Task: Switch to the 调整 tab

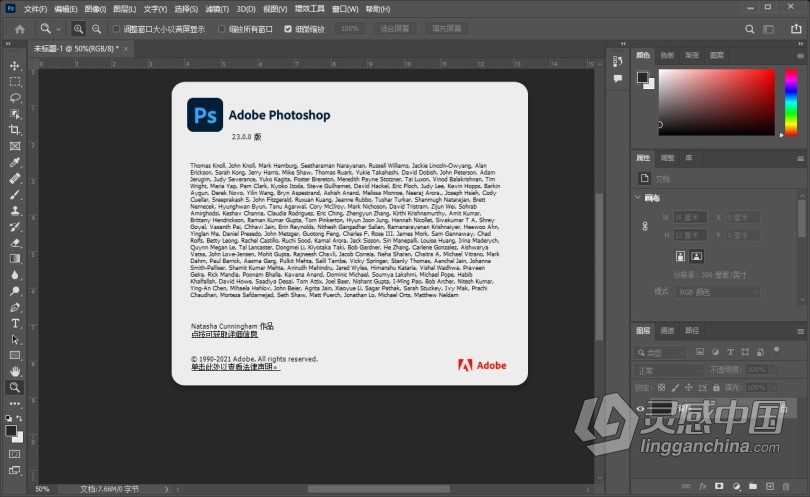Action: tap(667, 158)
